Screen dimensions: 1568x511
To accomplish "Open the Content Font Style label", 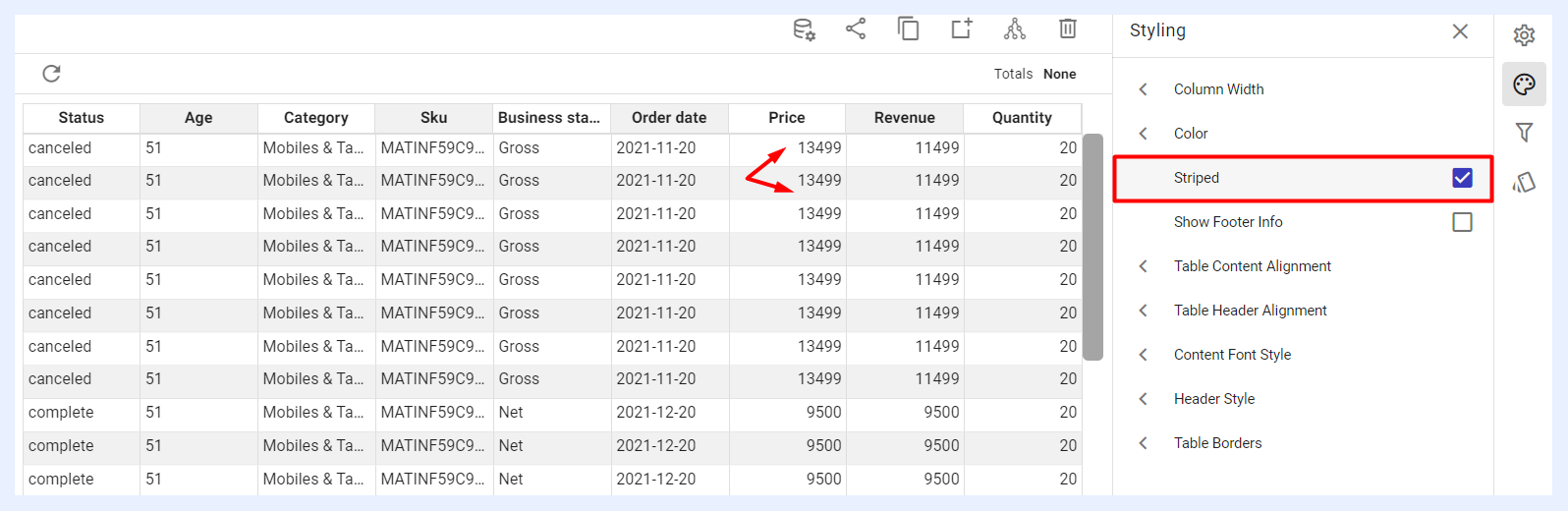I will coord(1232,355).
